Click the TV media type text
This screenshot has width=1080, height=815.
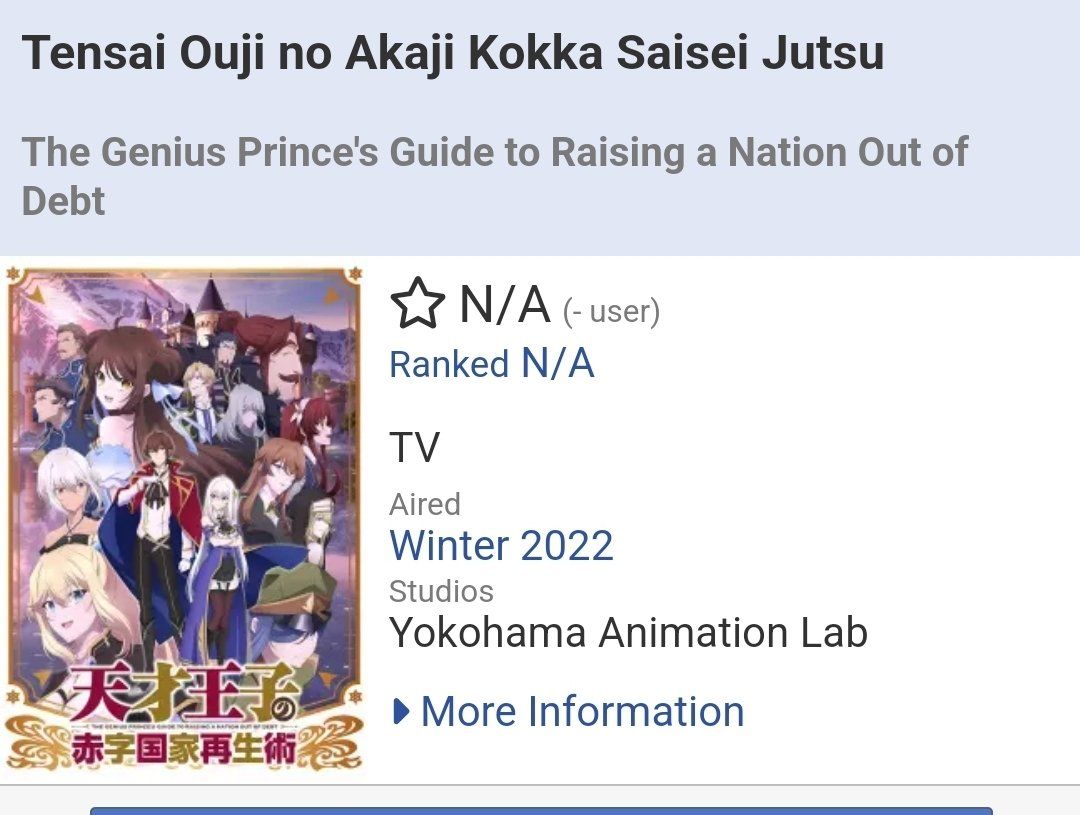414,449
